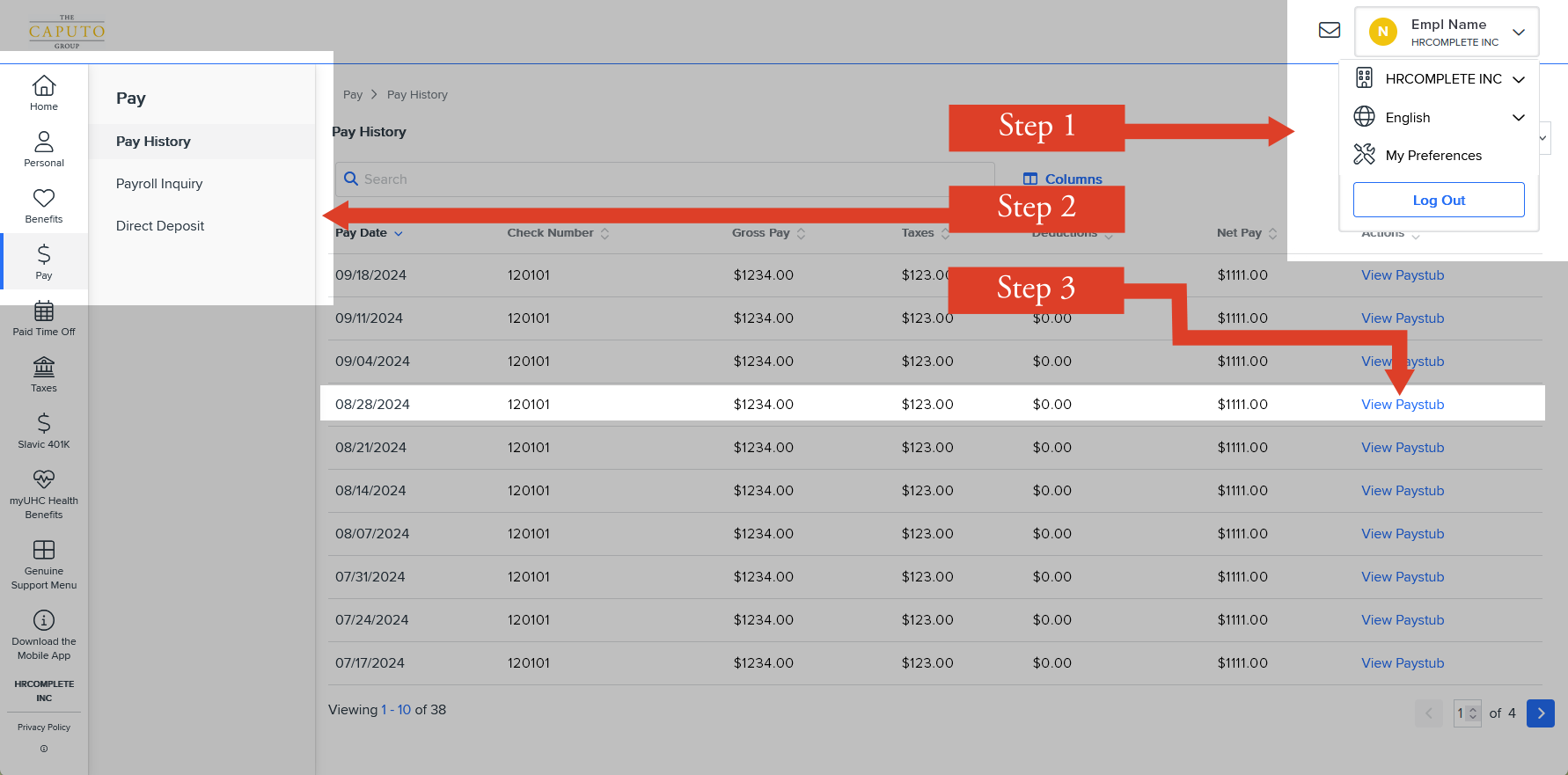The width and height of the screenshot is (1568, 775).
Task: View Paystub for 09/18/2024
Action: (x=1403, y=275)
